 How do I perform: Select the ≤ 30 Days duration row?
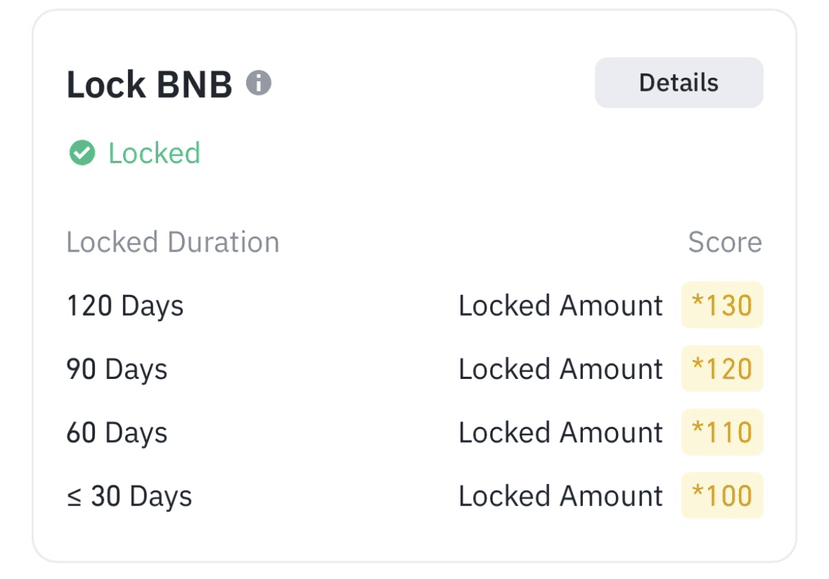click(129, 496)
